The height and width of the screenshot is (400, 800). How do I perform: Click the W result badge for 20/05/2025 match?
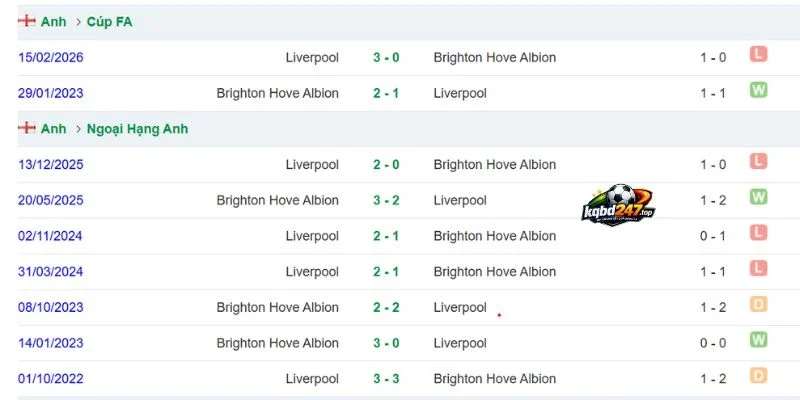tap(758, 197)
